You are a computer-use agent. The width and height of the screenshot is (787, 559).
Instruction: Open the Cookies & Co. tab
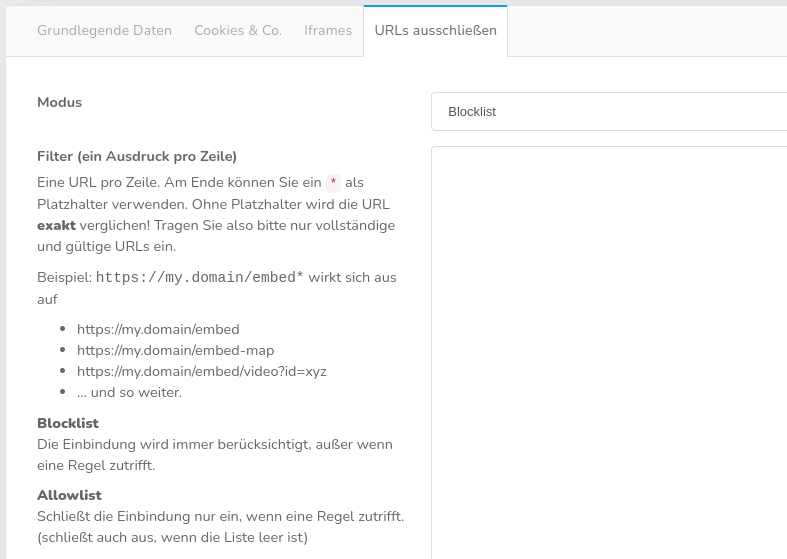pos(238,30)
